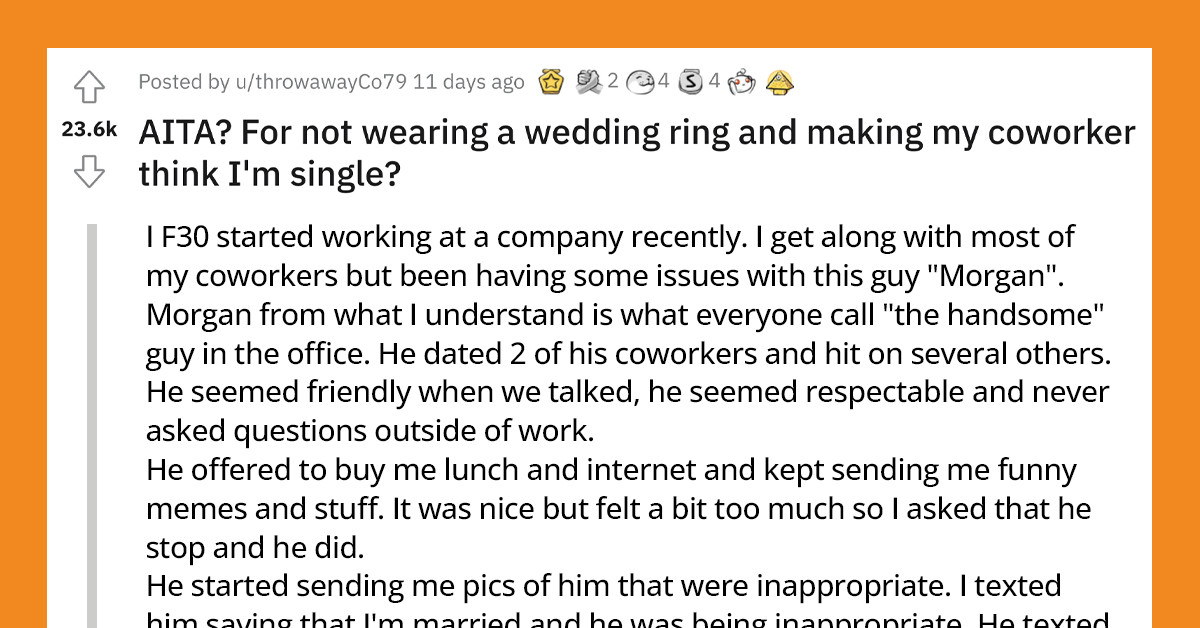The height and width of the screenshot is (628, 1200).
Task: Click the Facepalm seal award icon
Action: click(x=640, y=83)
